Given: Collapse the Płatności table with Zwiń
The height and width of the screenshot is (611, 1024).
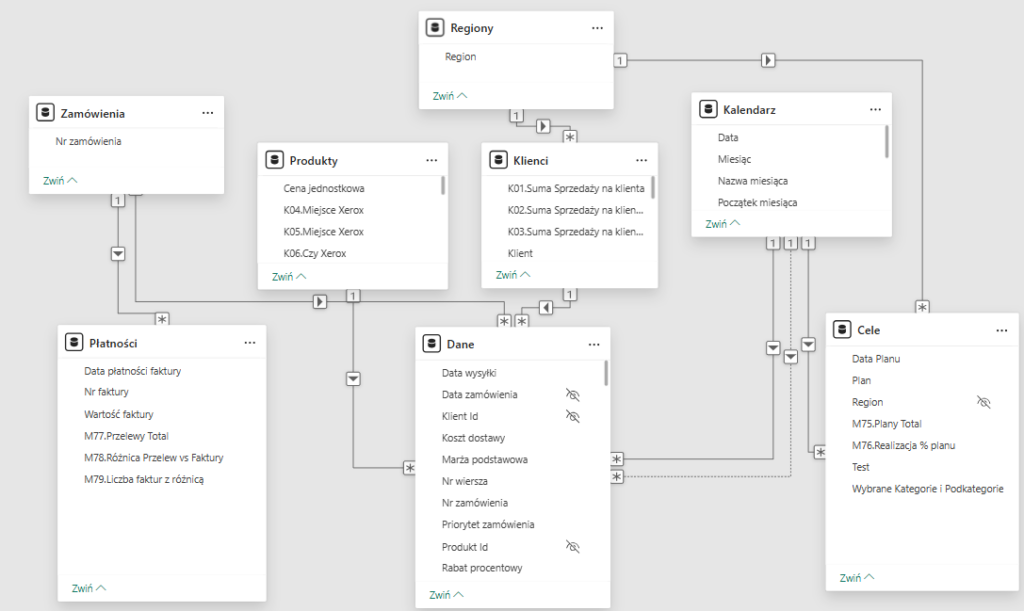Looking at the screenshot, I should pos(89,588).
